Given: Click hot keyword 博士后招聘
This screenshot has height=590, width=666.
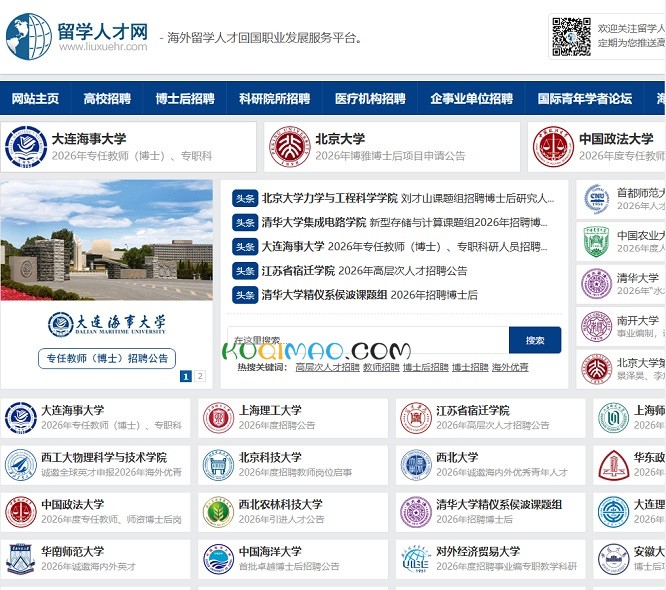Looking at the screenshot, I should click(x=426, y=367).
